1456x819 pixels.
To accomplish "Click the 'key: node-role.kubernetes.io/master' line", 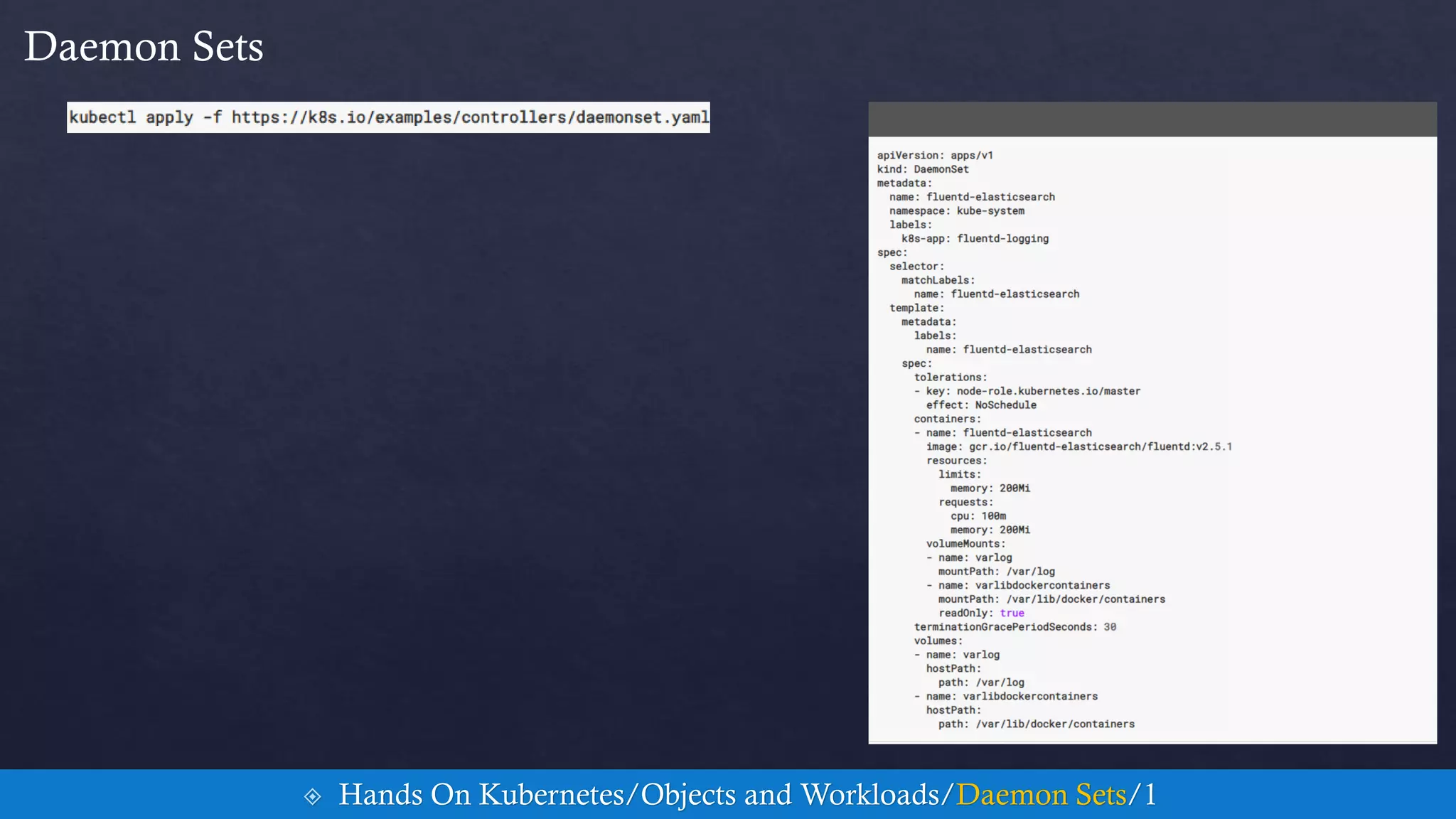I will (1027, 391).
